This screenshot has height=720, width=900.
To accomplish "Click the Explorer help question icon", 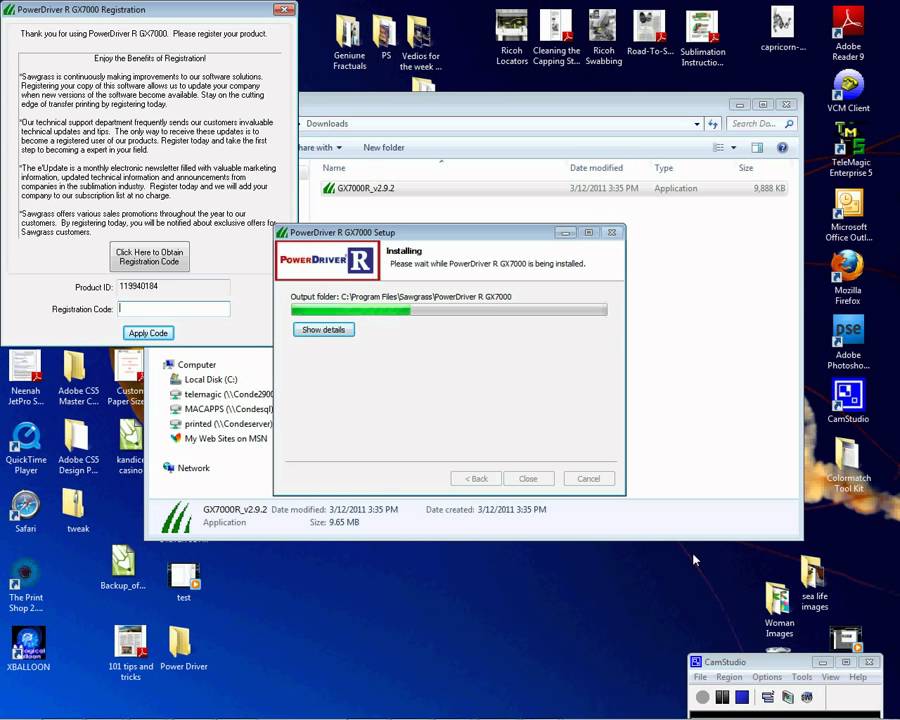I will [782, 148].
